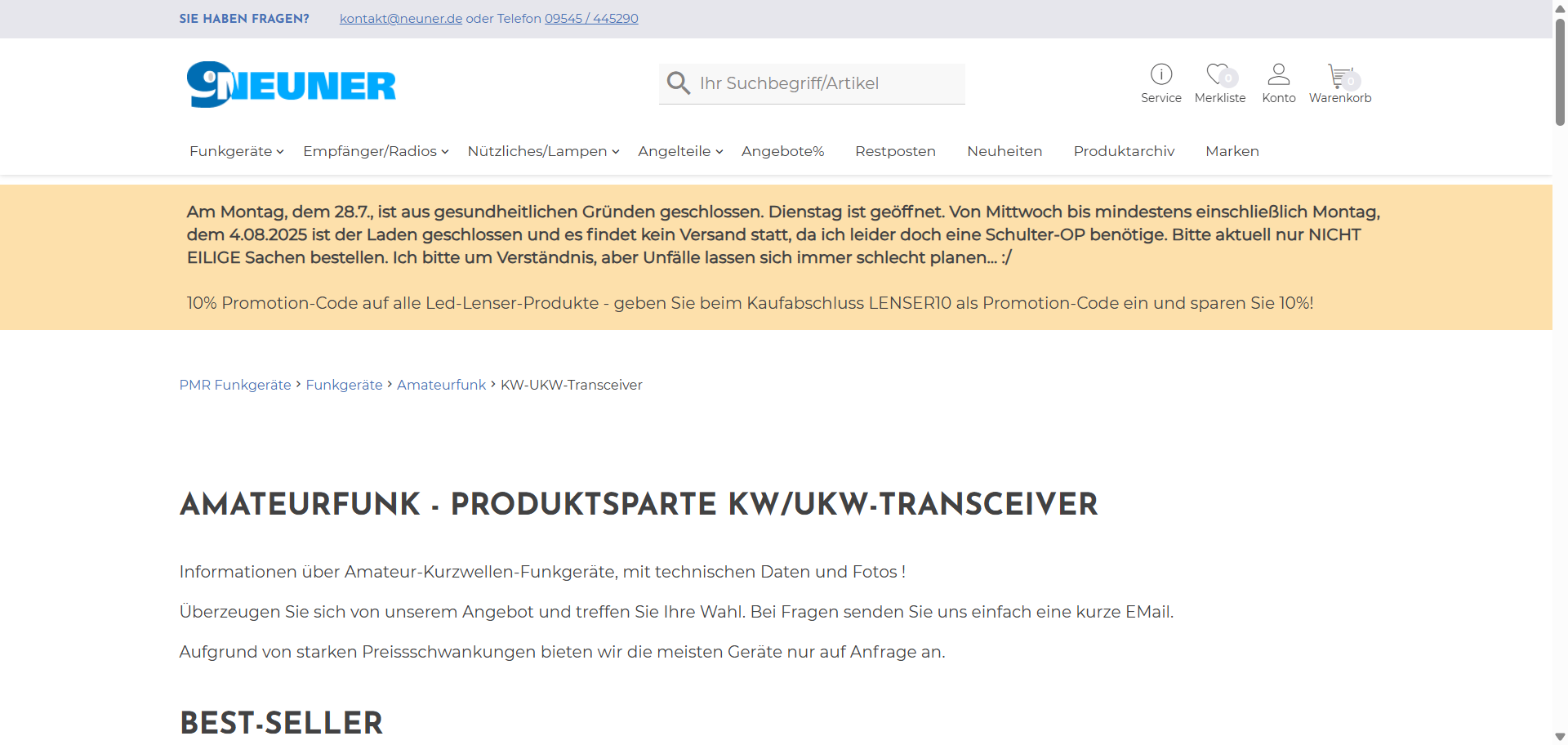This screenshot has height=745, width=1568.
Task: Click the scrollbar down arrow
Action: click(1560, 737)
